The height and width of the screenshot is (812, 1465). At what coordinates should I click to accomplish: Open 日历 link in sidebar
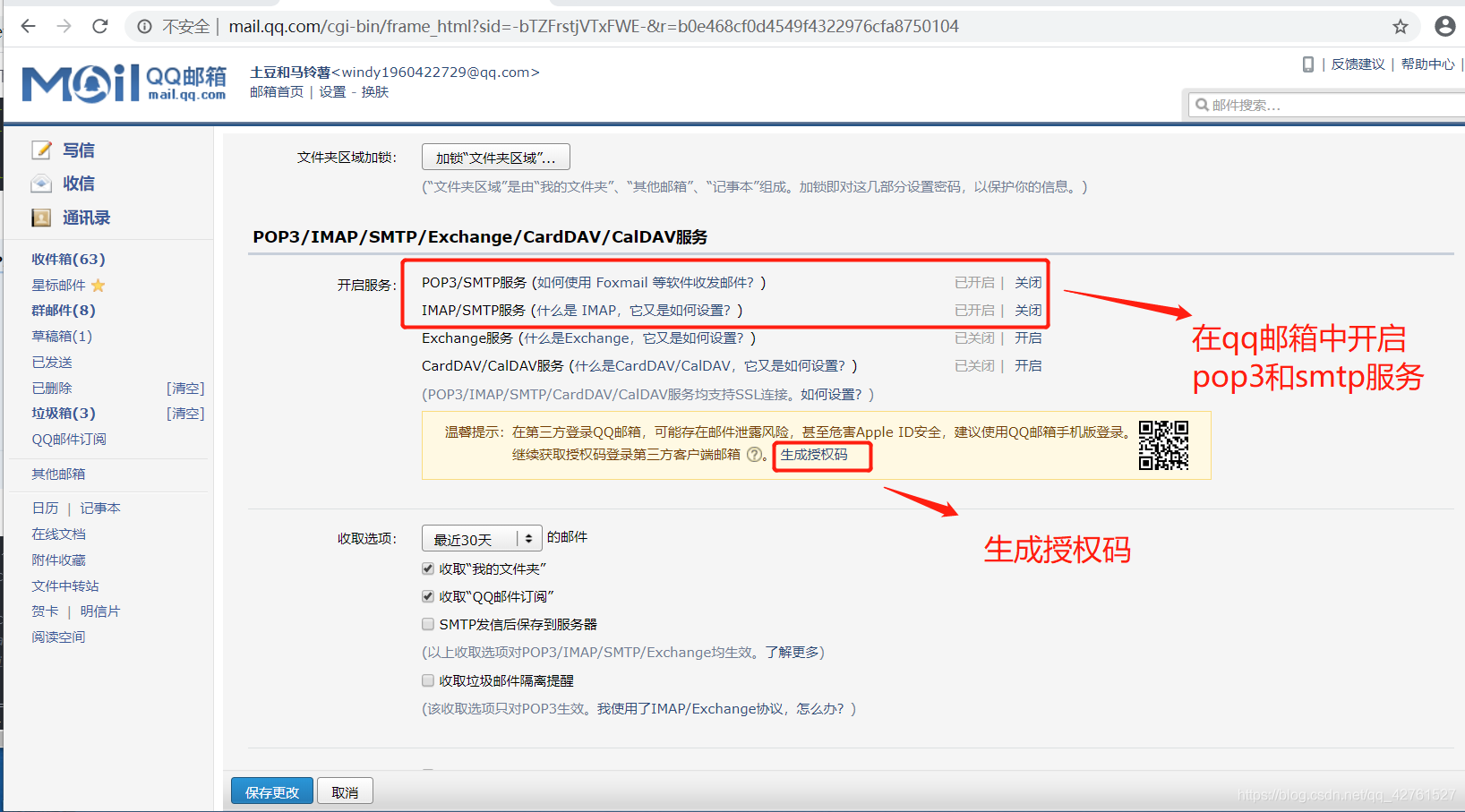tap(45, 509)
